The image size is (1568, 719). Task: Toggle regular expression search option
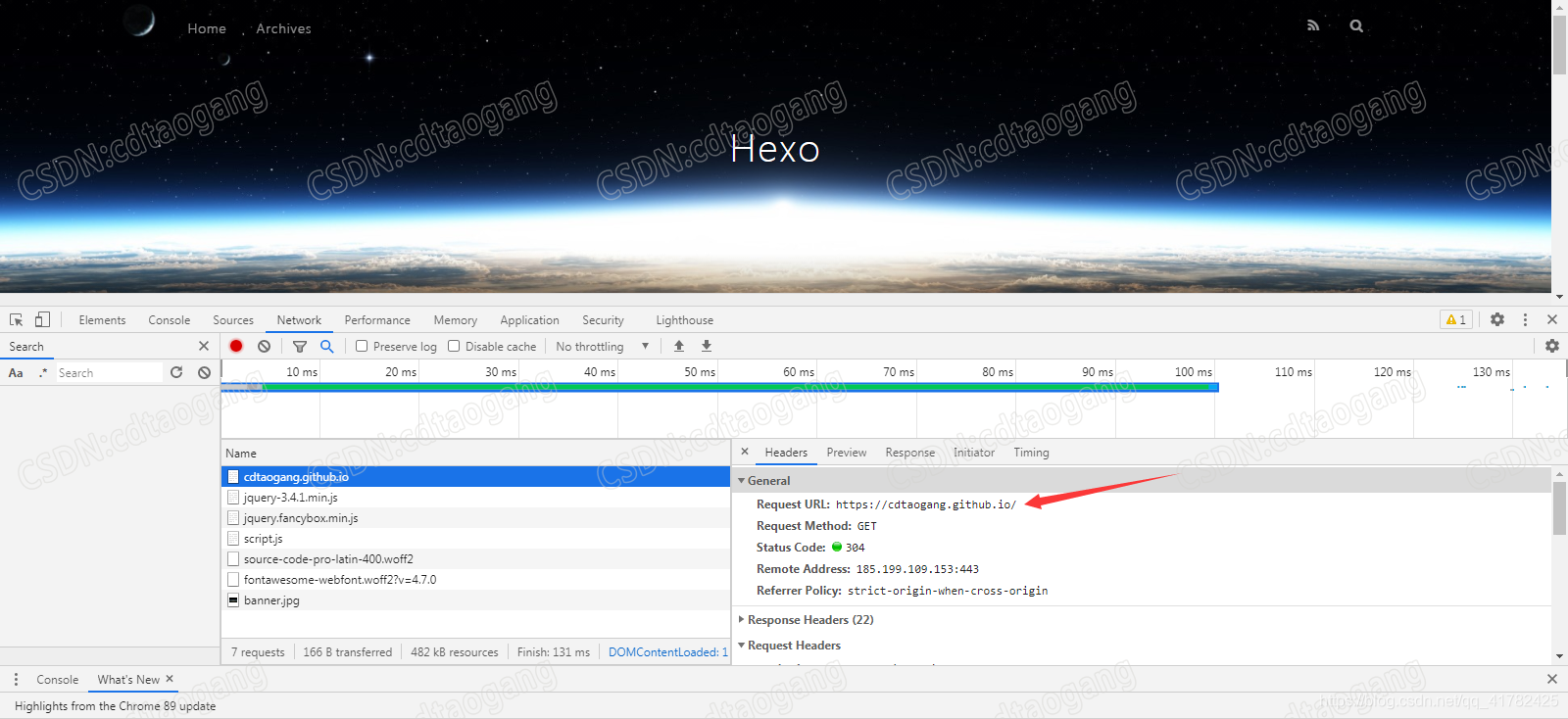coord(43,372)
